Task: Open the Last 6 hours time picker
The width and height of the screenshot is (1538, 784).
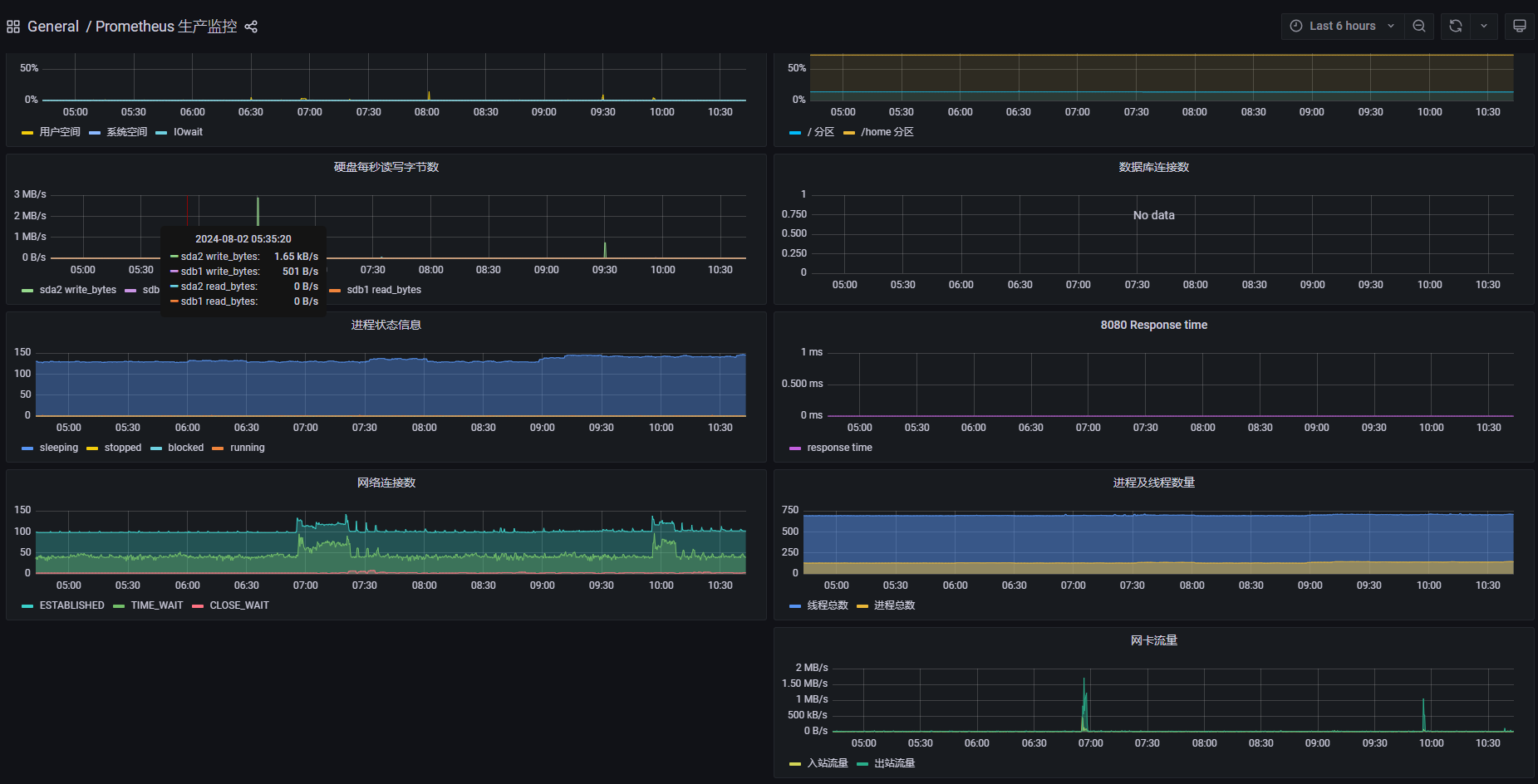Action: [1342, 26]
